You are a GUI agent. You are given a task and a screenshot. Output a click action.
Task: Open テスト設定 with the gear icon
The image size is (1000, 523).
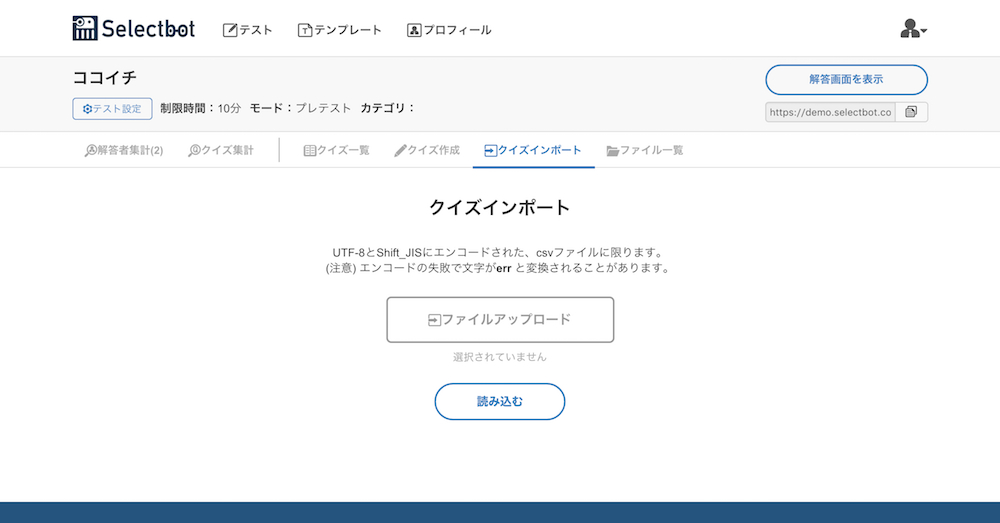point(112,108)
